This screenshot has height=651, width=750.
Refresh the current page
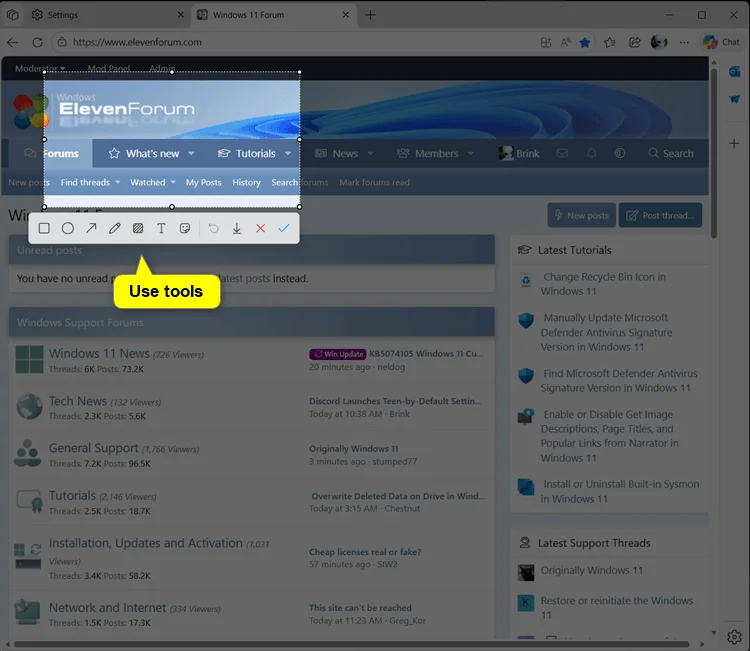click(x=37, y=42)
